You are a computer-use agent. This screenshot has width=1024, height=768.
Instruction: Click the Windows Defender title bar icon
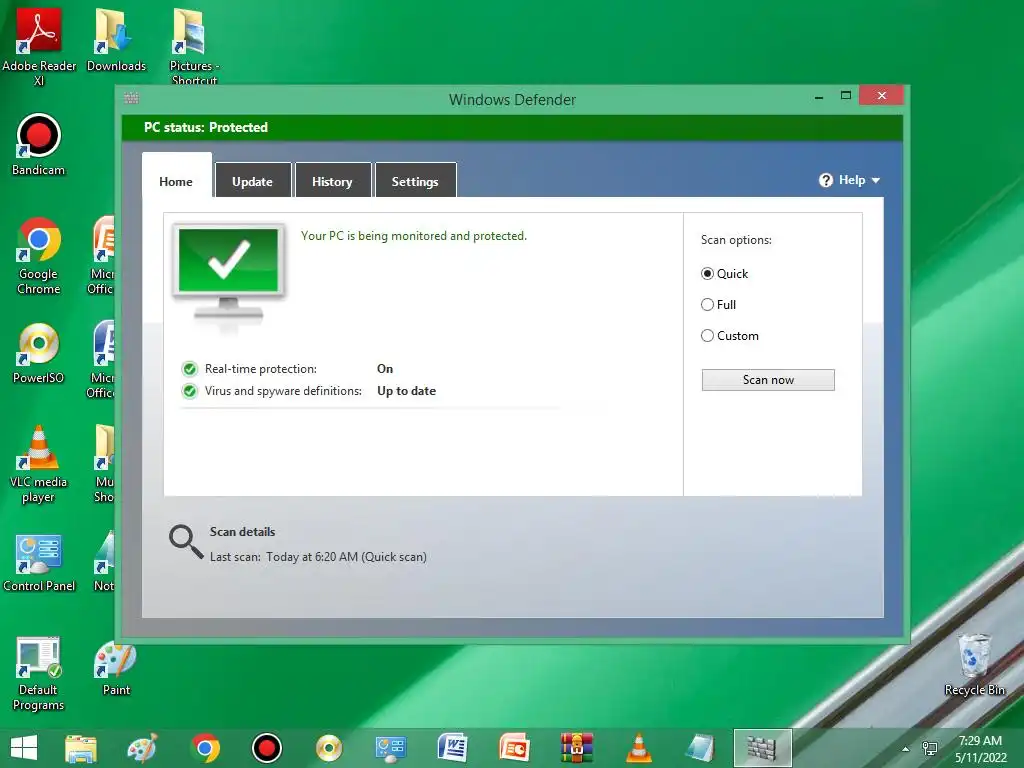pyautogui.click(x=131, y=98)
